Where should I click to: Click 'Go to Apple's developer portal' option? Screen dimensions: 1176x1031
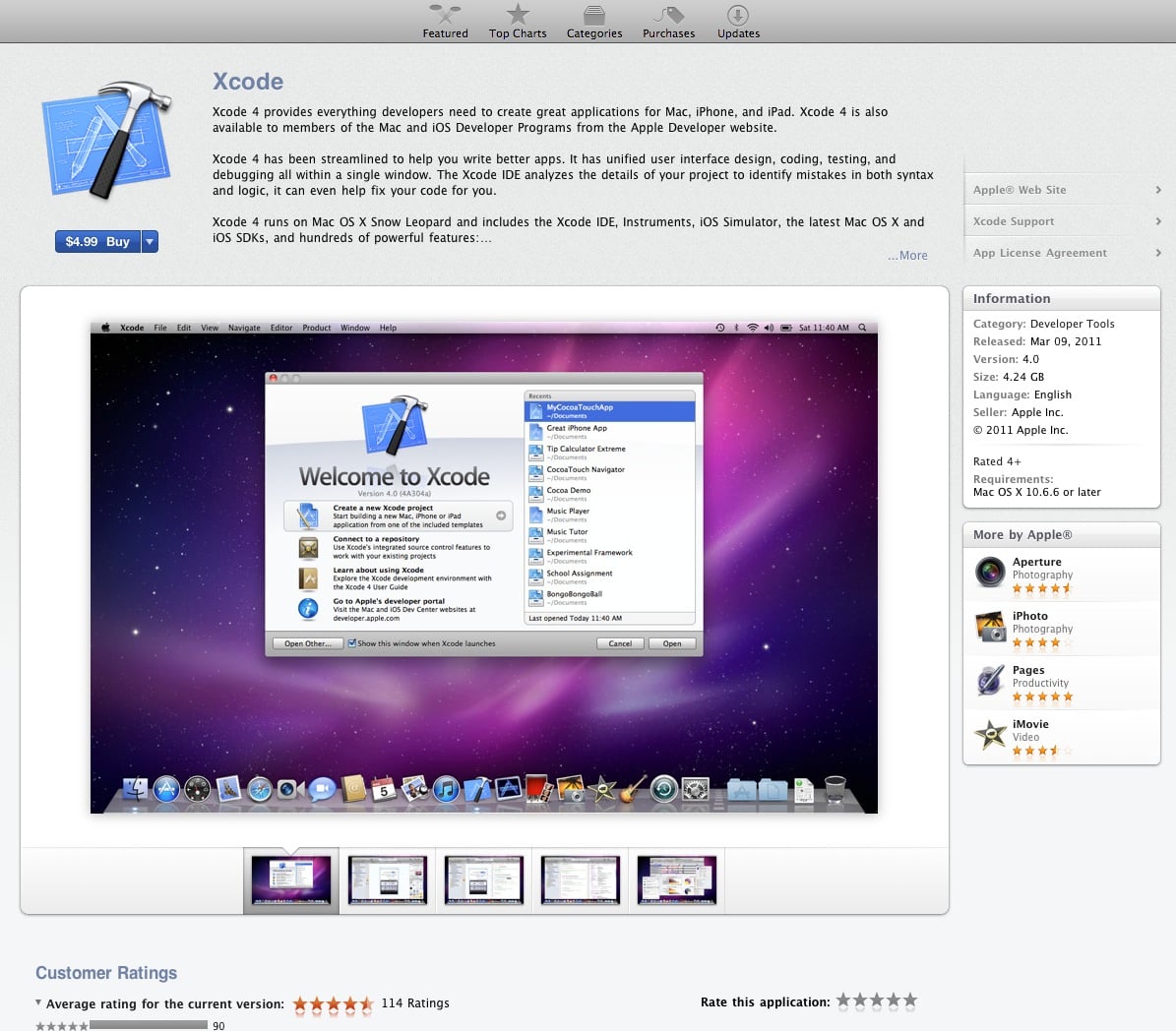398,610
